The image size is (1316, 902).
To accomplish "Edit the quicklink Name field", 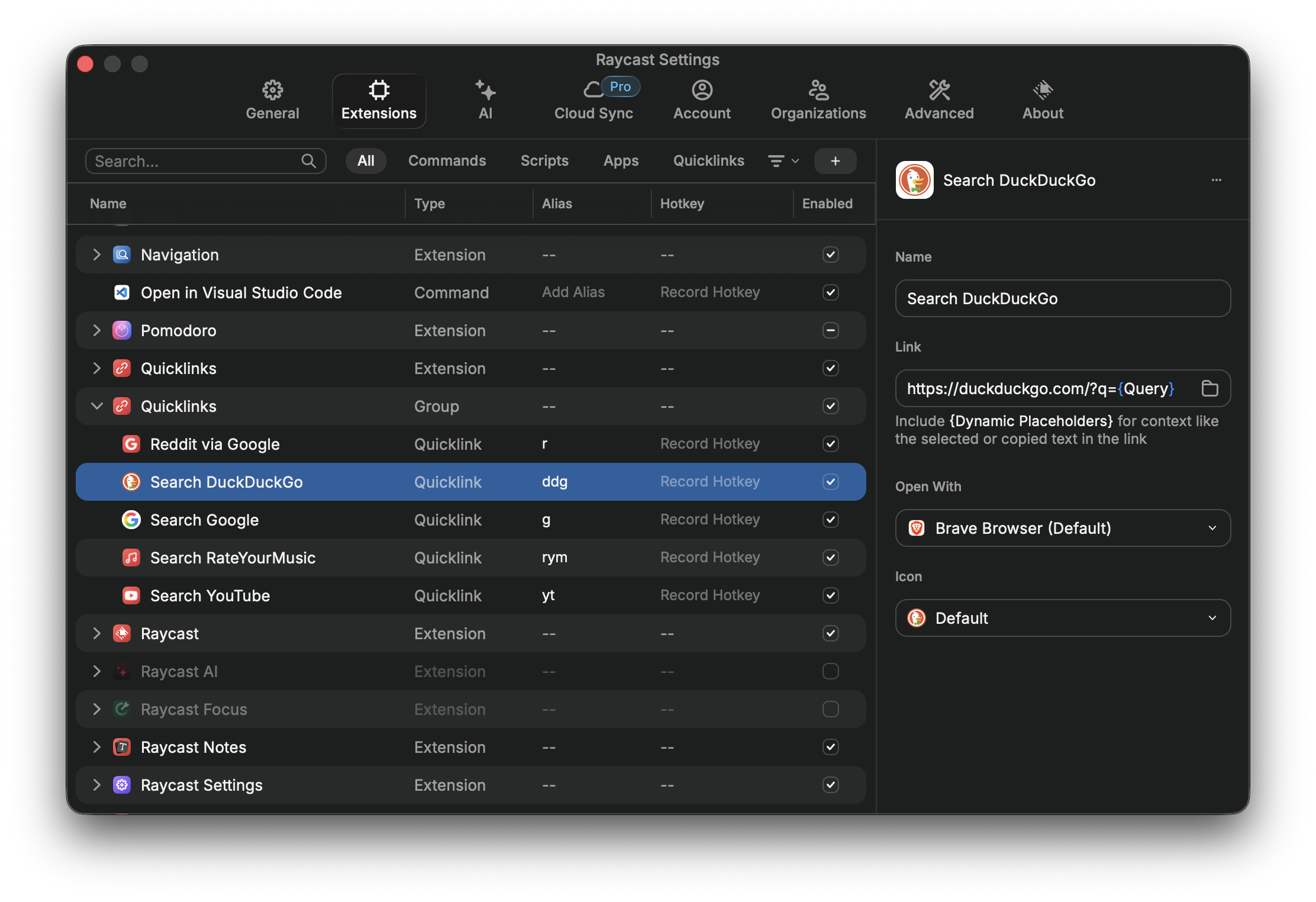I will [1063, 298].
